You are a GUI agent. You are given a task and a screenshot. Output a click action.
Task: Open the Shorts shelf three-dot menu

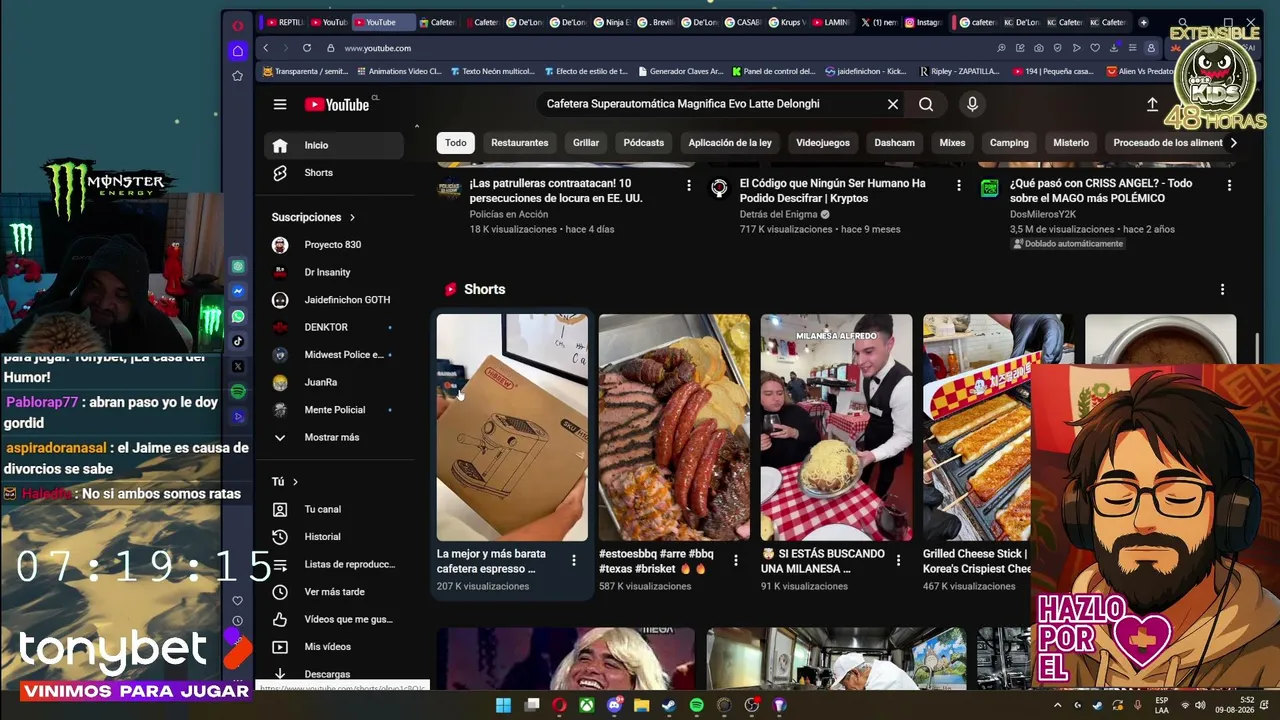(1222, 289)
